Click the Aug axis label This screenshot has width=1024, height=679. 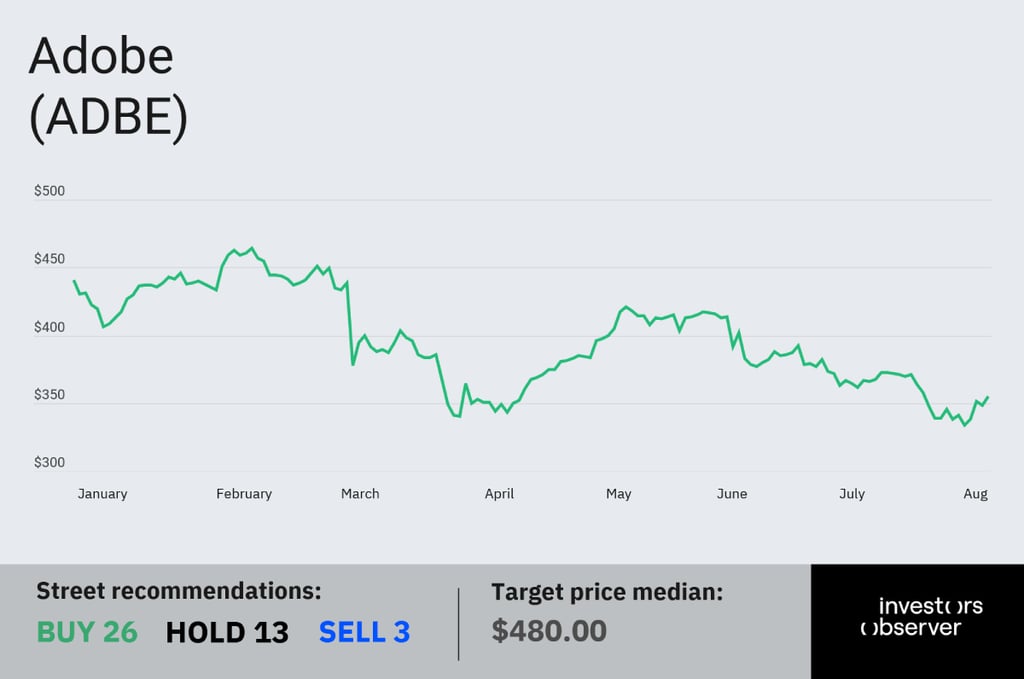(x=975, y=494)
